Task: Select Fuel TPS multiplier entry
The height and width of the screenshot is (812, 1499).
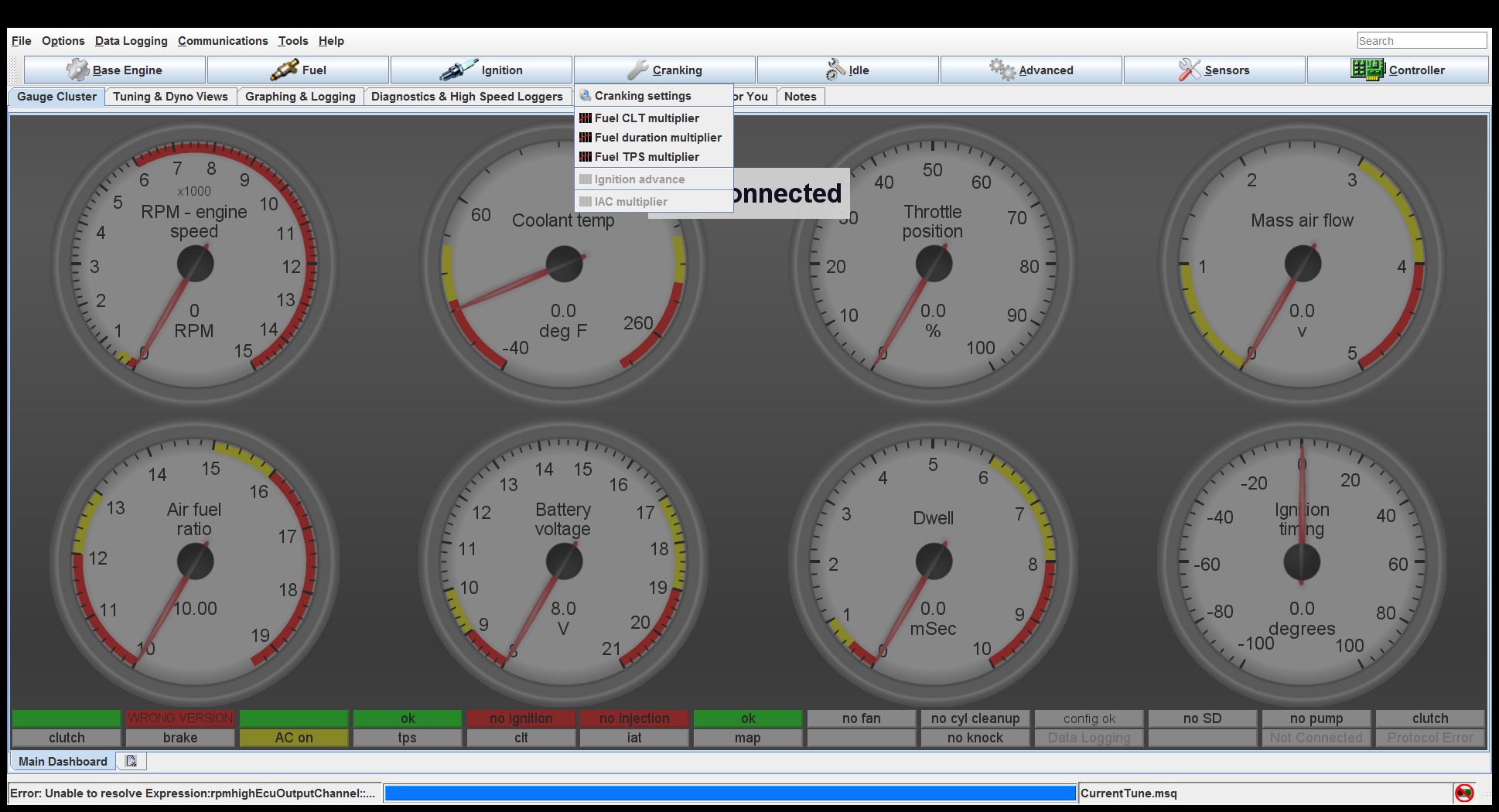Action: point(654,157)
